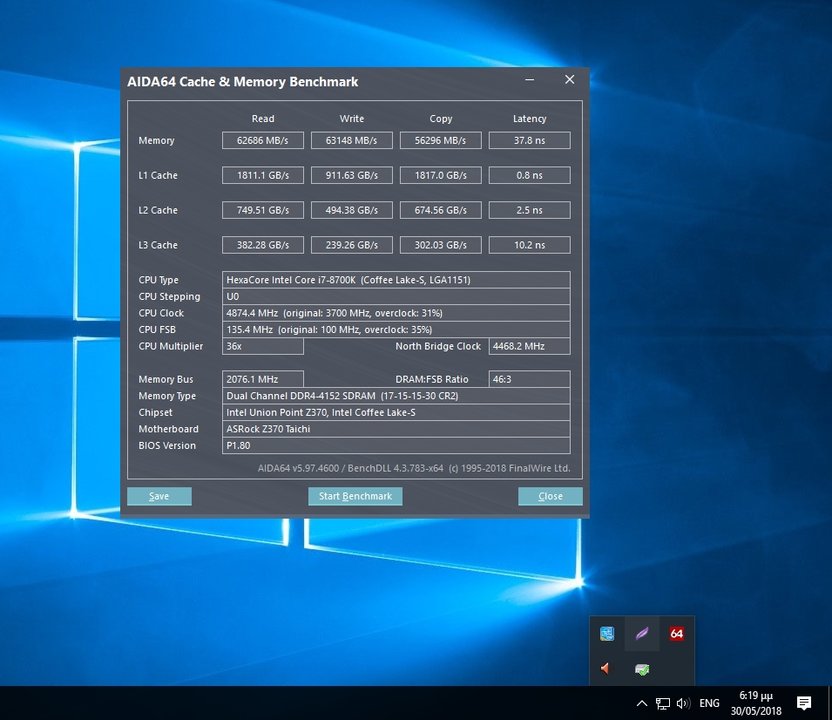Viewport: 832px width, 720px height.
Task: Click the Latency column header
Action: click(530, 119)
